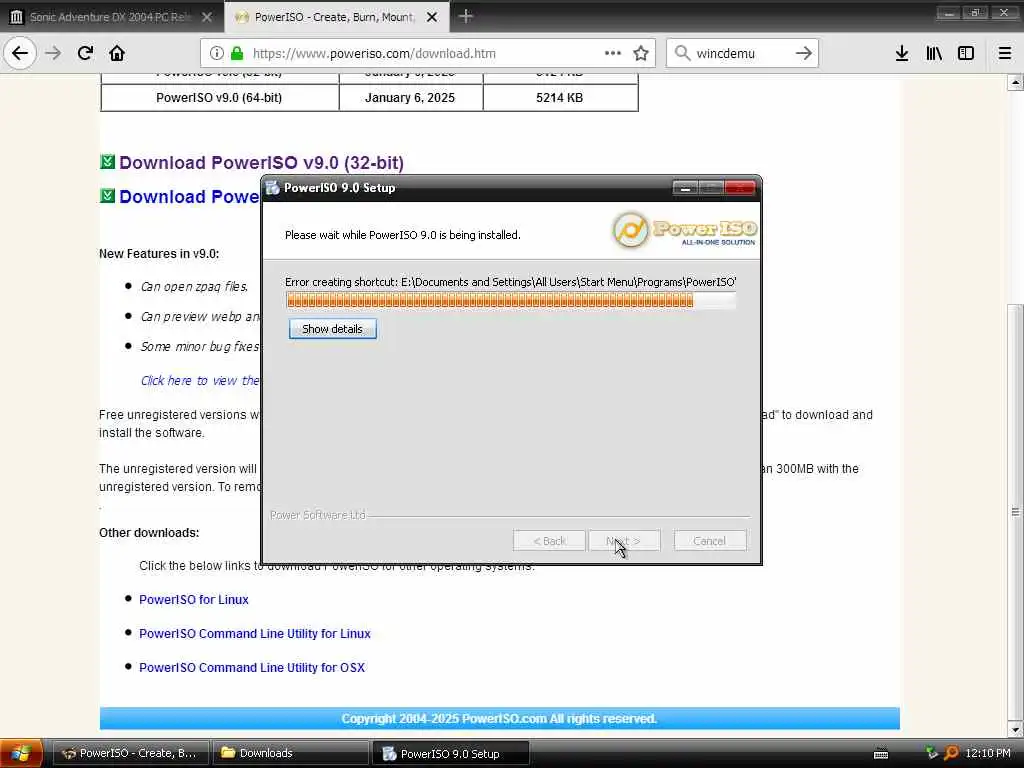This screenshot has height=768, width=1024.
Task: Click the January 6, 2025 table cell
Action: click(x=410, y=98)
